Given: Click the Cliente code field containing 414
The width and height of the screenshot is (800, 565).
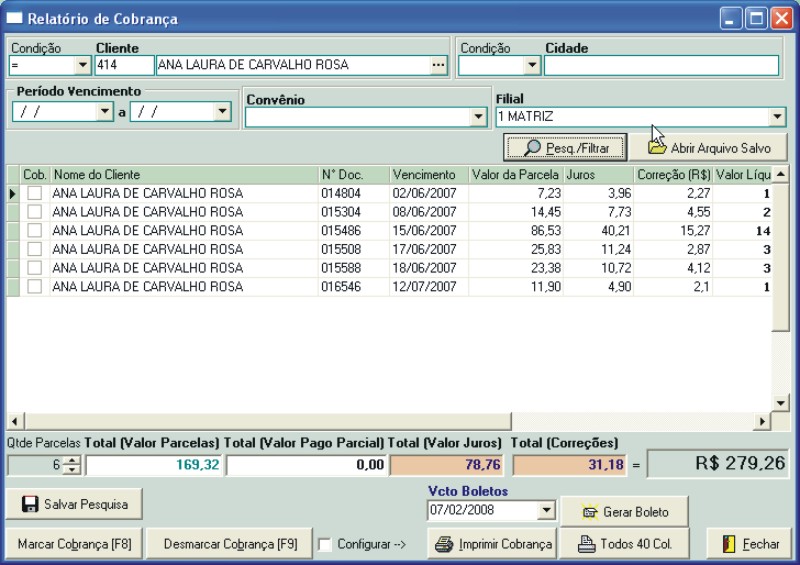Looking at the screenshot, I should [124, 65].
